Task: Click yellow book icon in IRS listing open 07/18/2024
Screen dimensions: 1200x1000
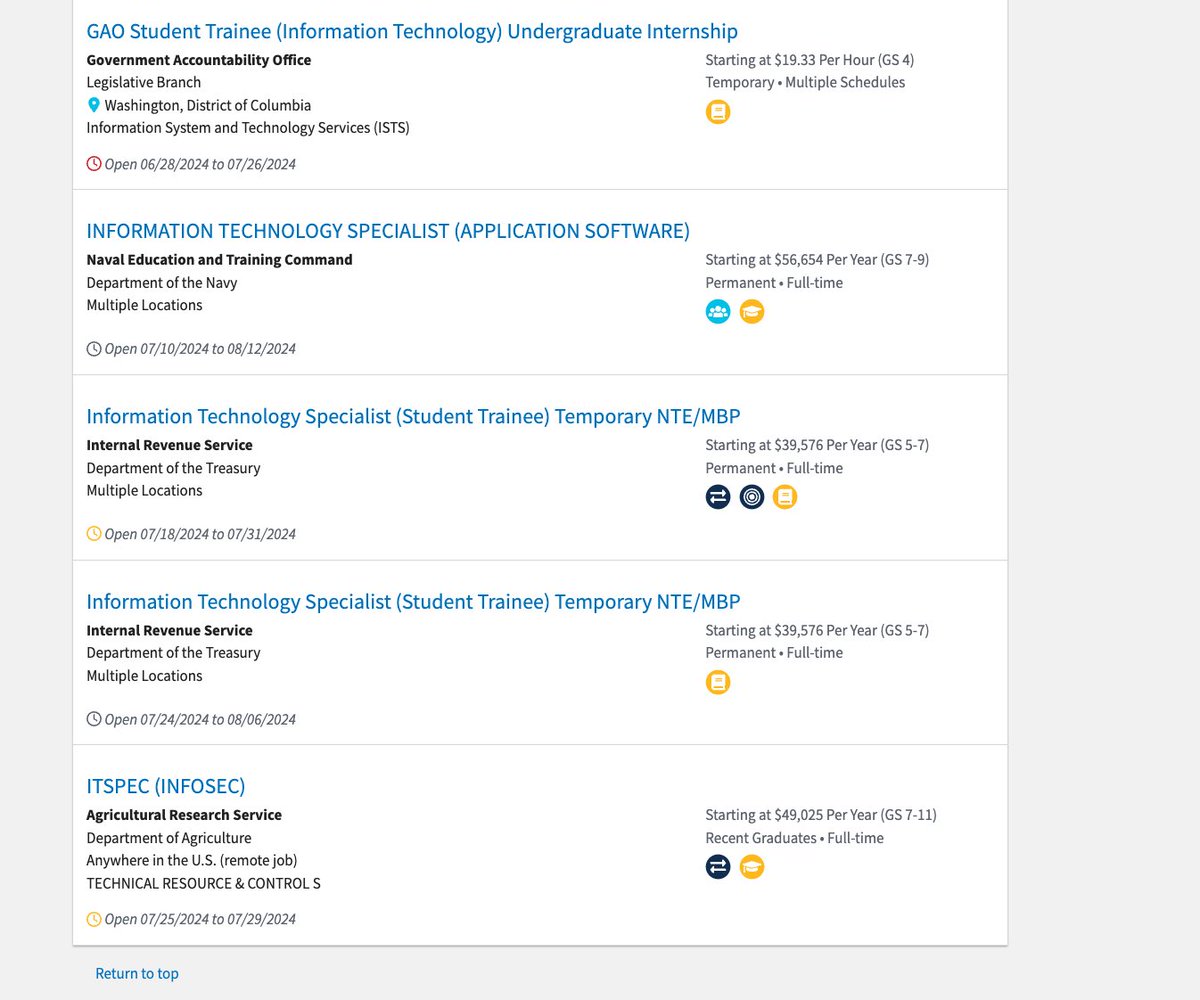Action: (785, 497)
